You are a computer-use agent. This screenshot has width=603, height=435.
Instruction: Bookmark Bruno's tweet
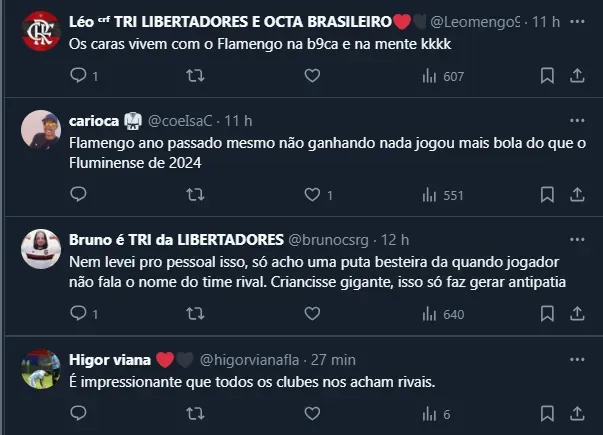[x=547, y=314]
